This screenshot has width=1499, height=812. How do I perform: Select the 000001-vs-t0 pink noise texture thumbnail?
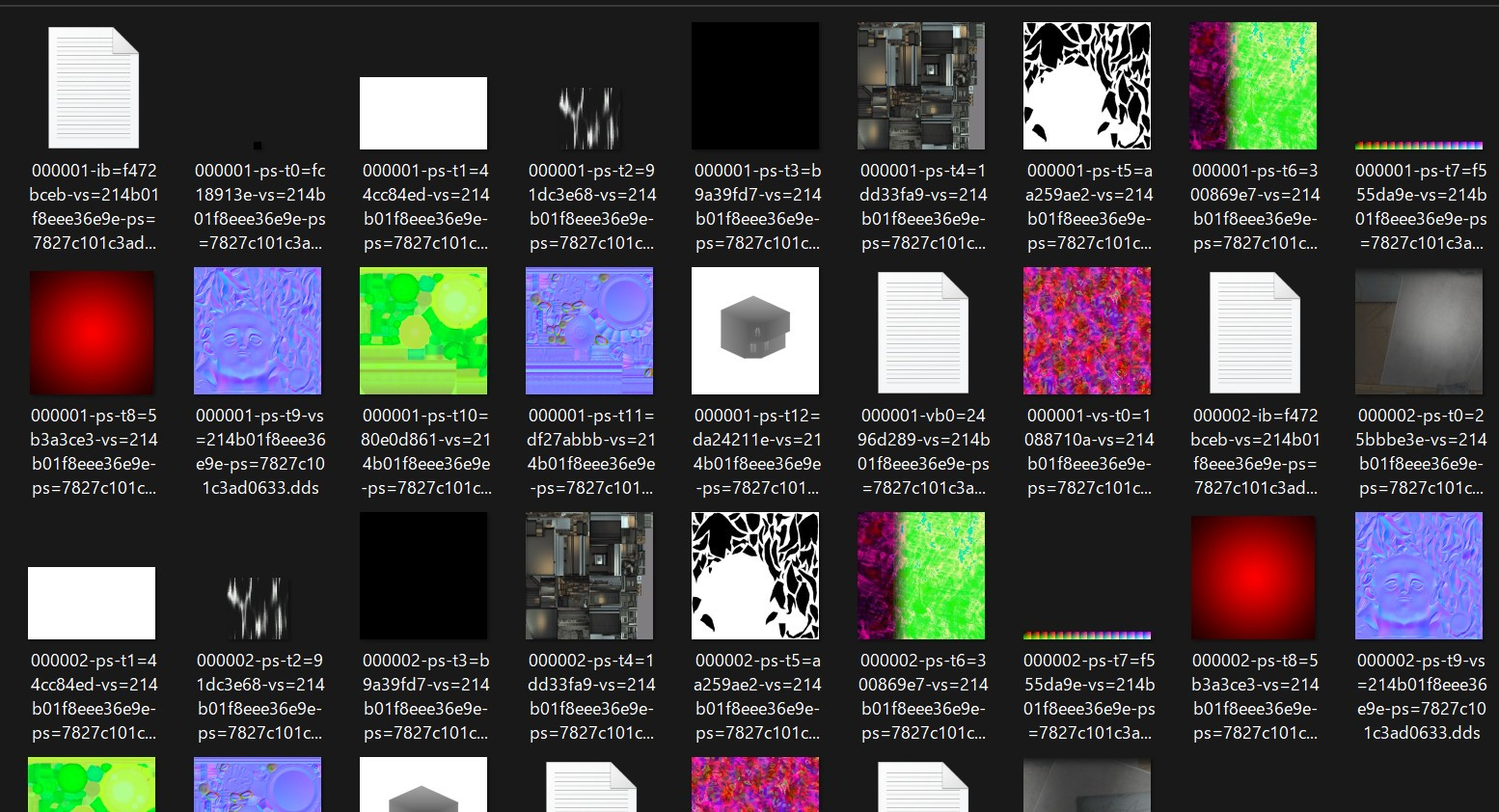click(x=1087, y=331)
